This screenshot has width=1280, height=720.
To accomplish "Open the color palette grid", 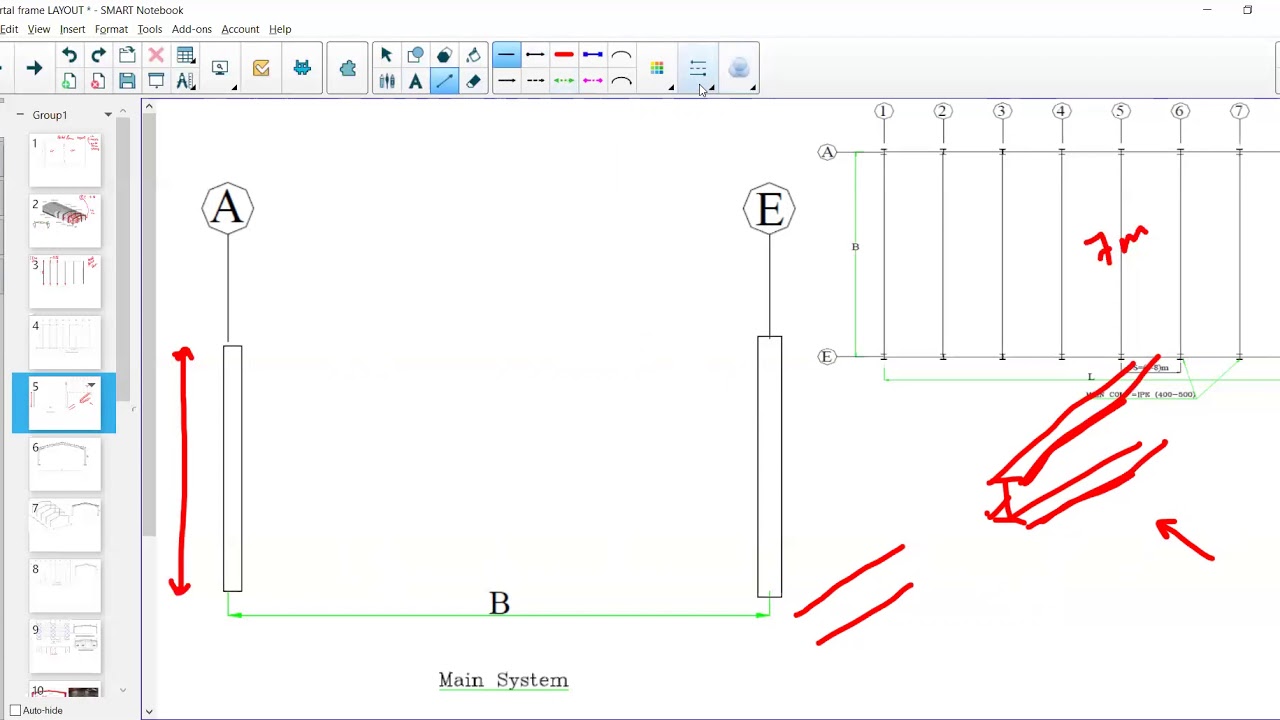I will click(657, 68).
